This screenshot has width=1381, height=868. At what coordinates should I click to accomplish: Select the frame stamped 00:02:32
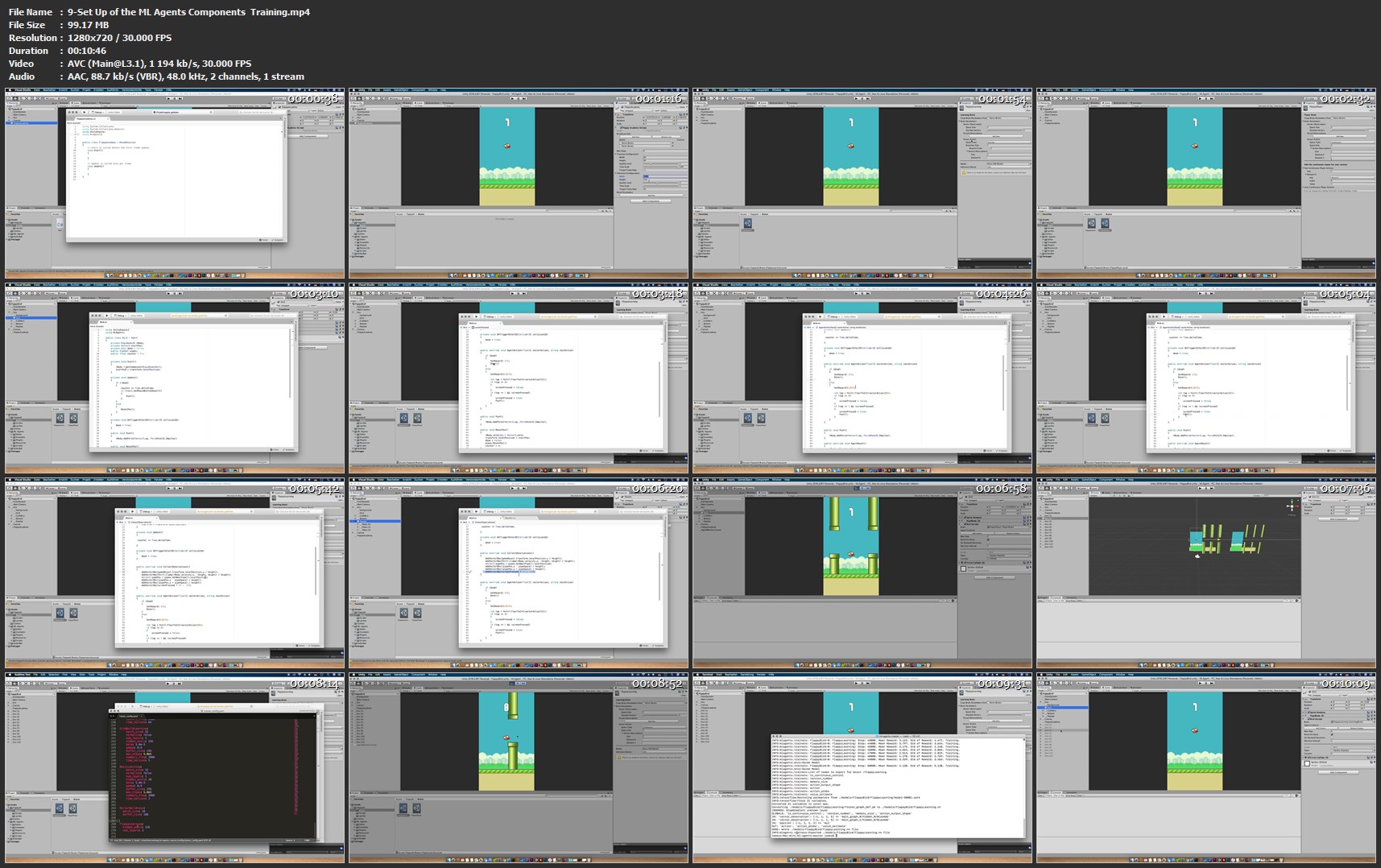(1206, 184)
